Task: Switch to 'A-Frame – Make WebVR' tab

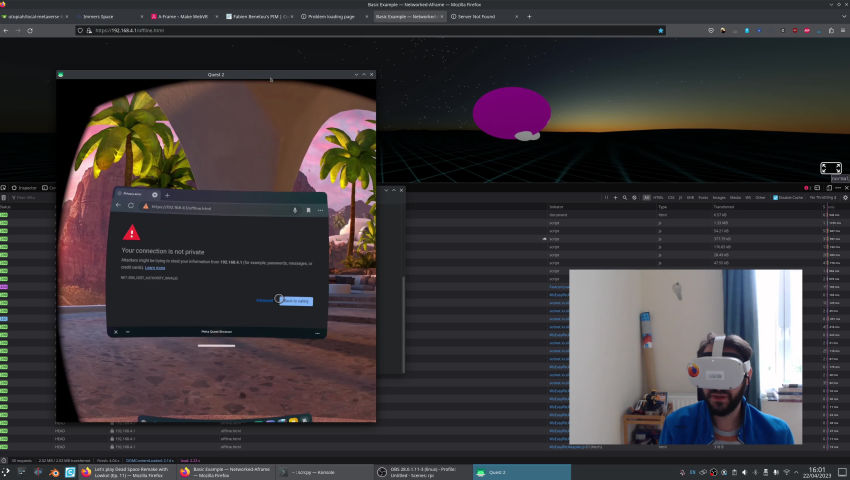Action: click(x=183, y=17)
